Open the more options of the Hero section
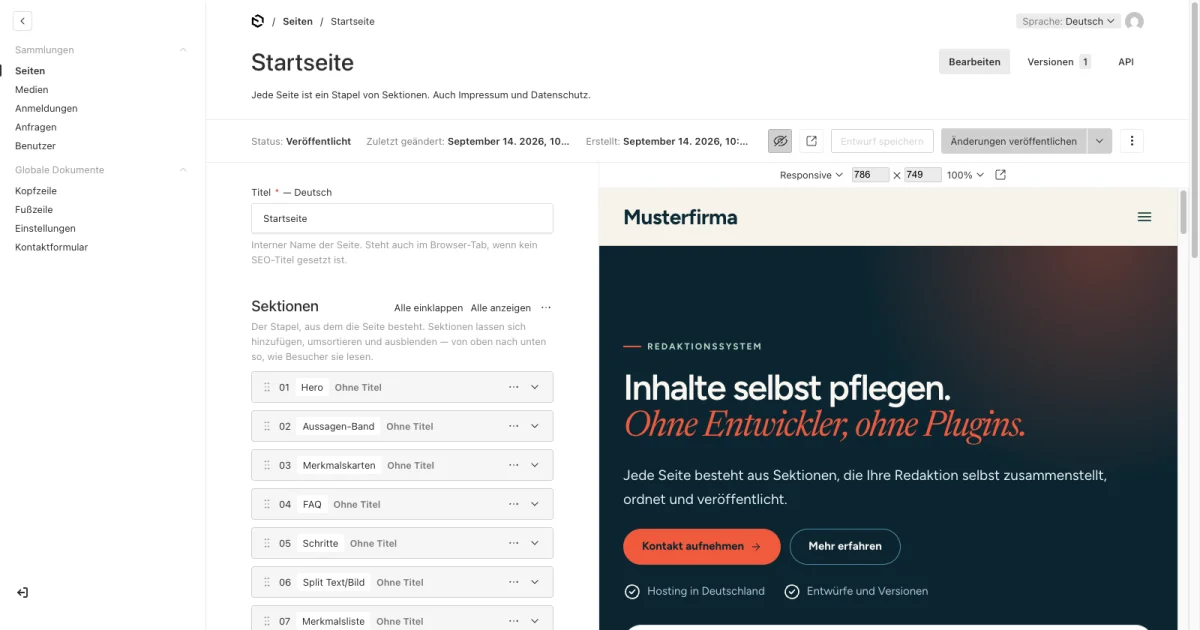The width and height of the screenshot is (1200, 630). tap(514, 387)
